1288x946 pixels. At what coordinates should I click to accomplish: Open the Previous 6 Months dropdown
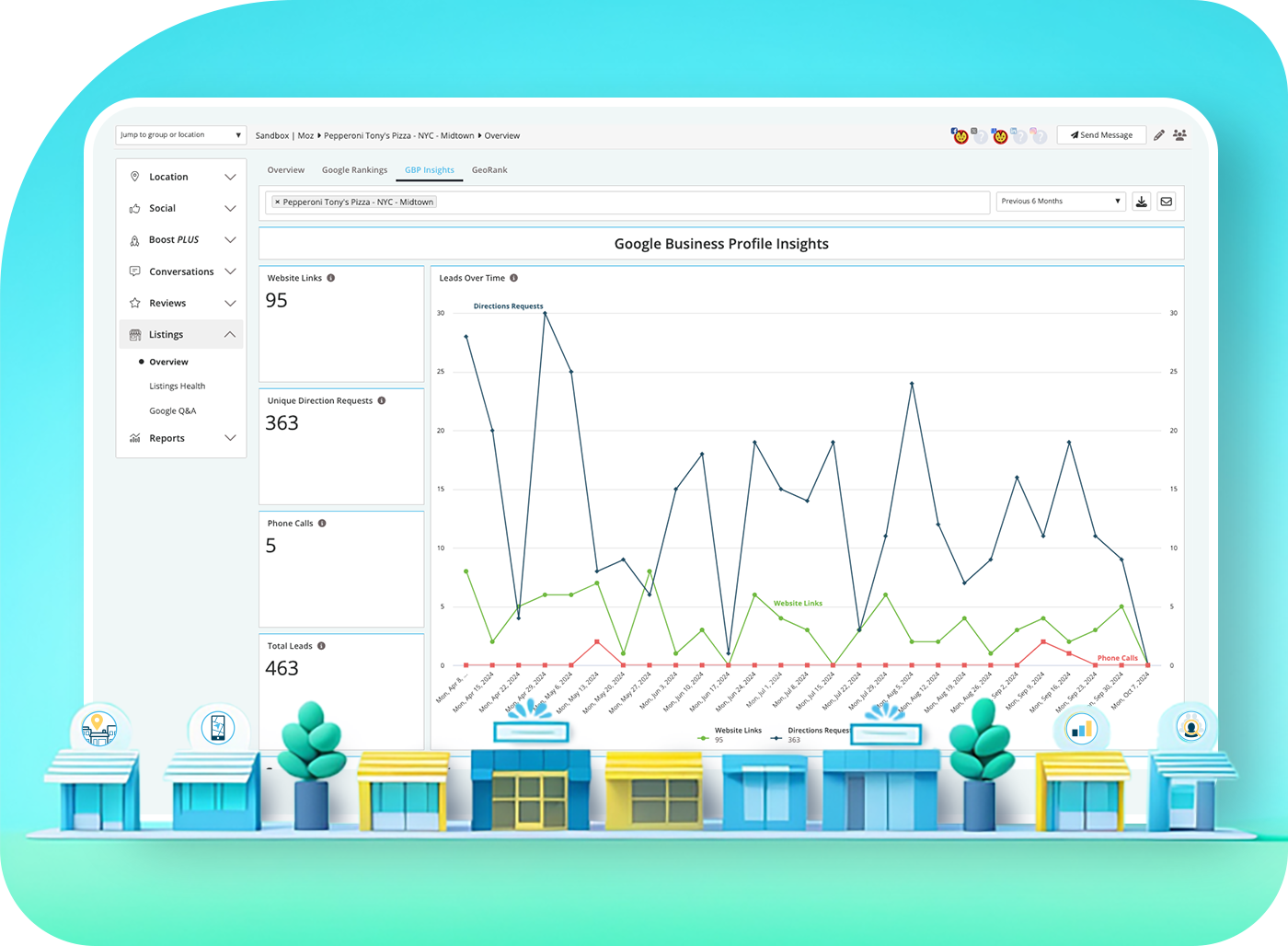point(1060,202)
